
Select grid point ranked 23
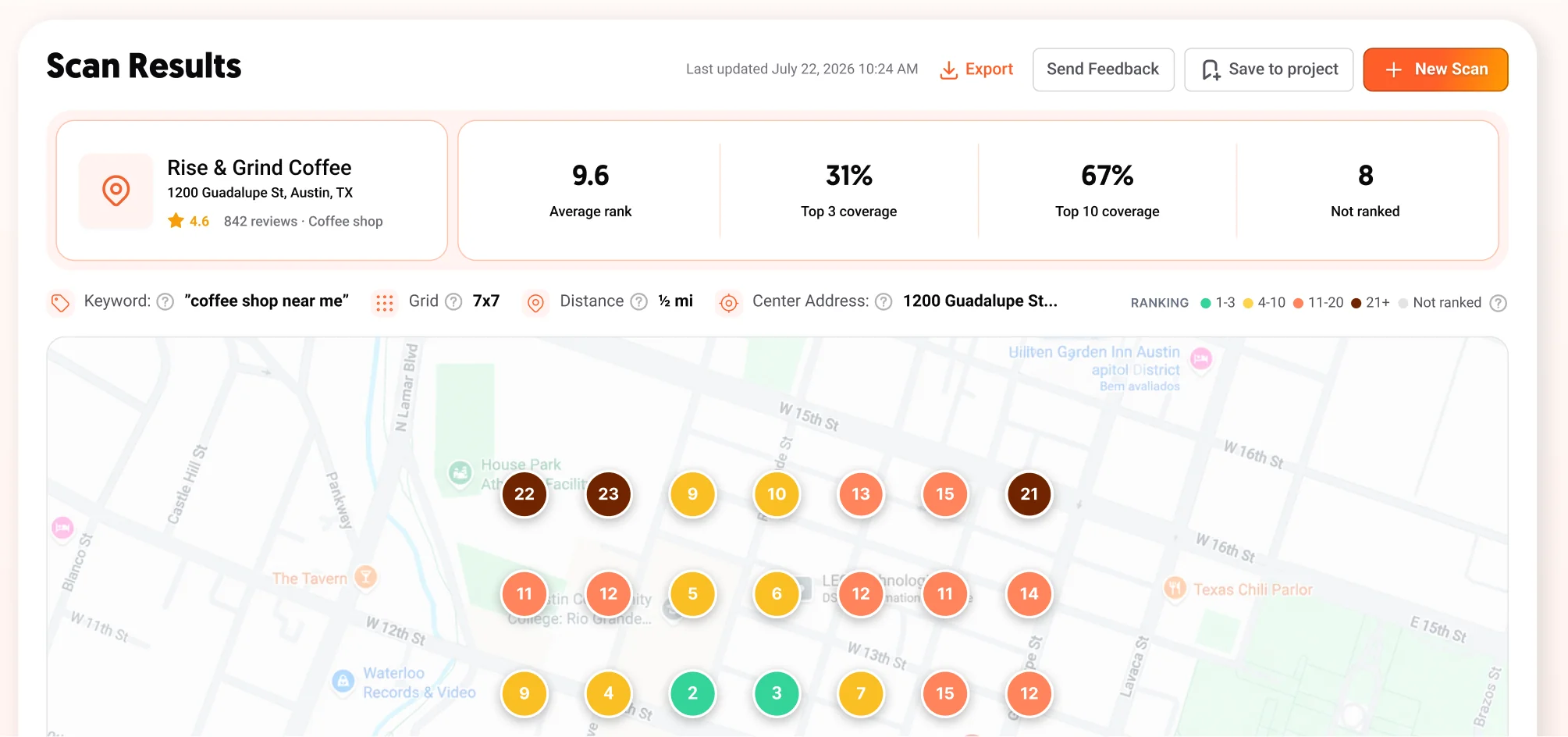[x=609, y=494]
